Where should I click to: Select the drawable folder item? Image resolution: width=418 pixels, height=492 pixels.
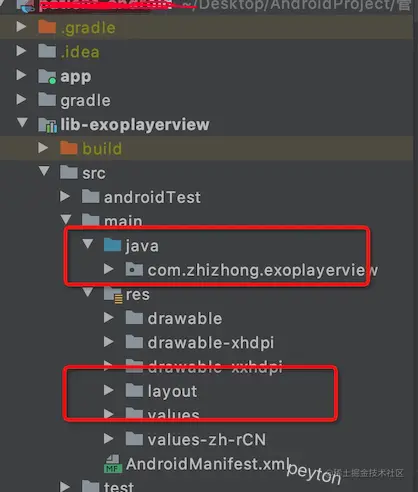[185, 319]
